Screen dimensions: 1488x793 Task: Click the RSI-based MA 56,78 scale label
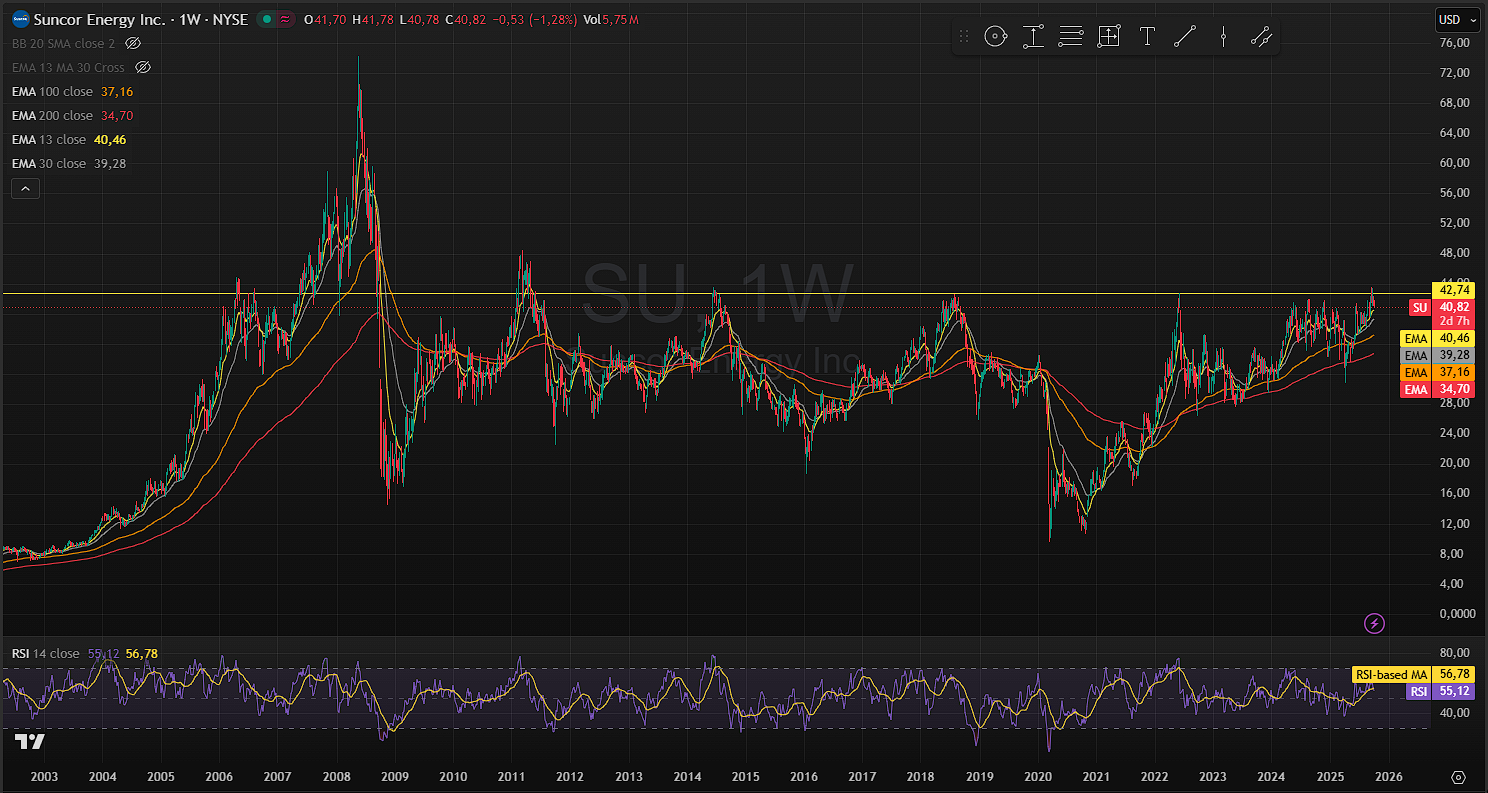pyautogui.click(x=1413, y=675)
